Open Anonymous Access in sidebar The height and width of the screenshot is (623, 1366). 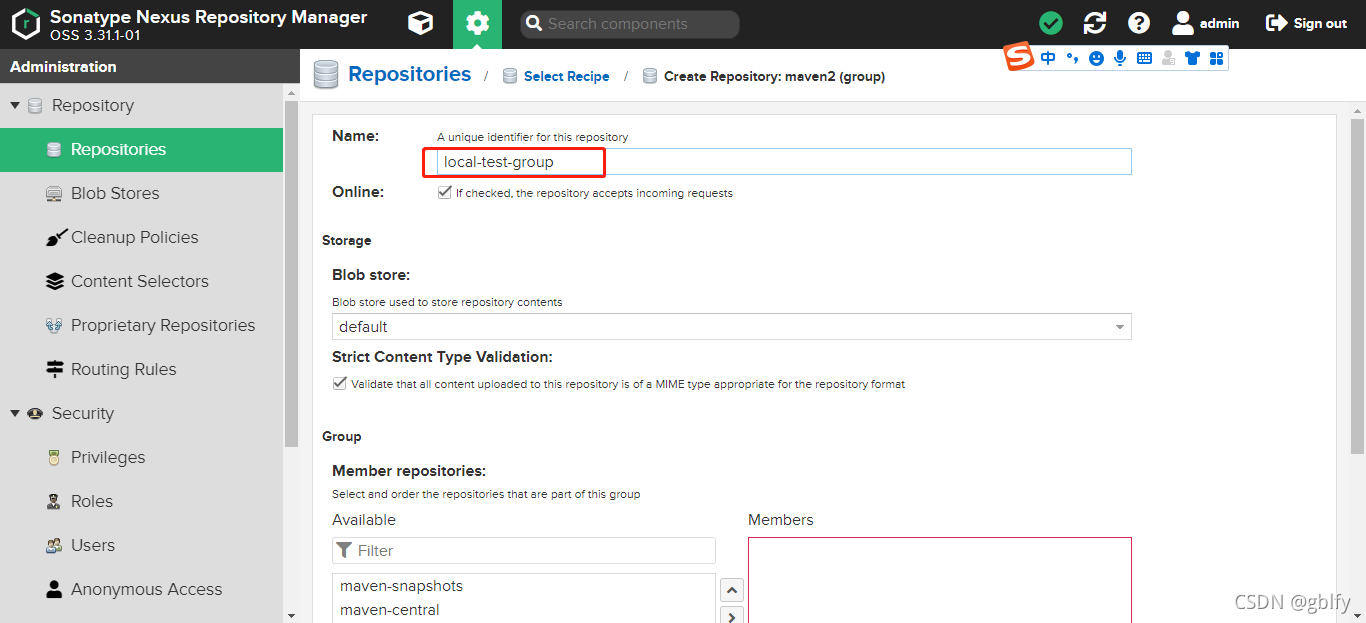141,589
